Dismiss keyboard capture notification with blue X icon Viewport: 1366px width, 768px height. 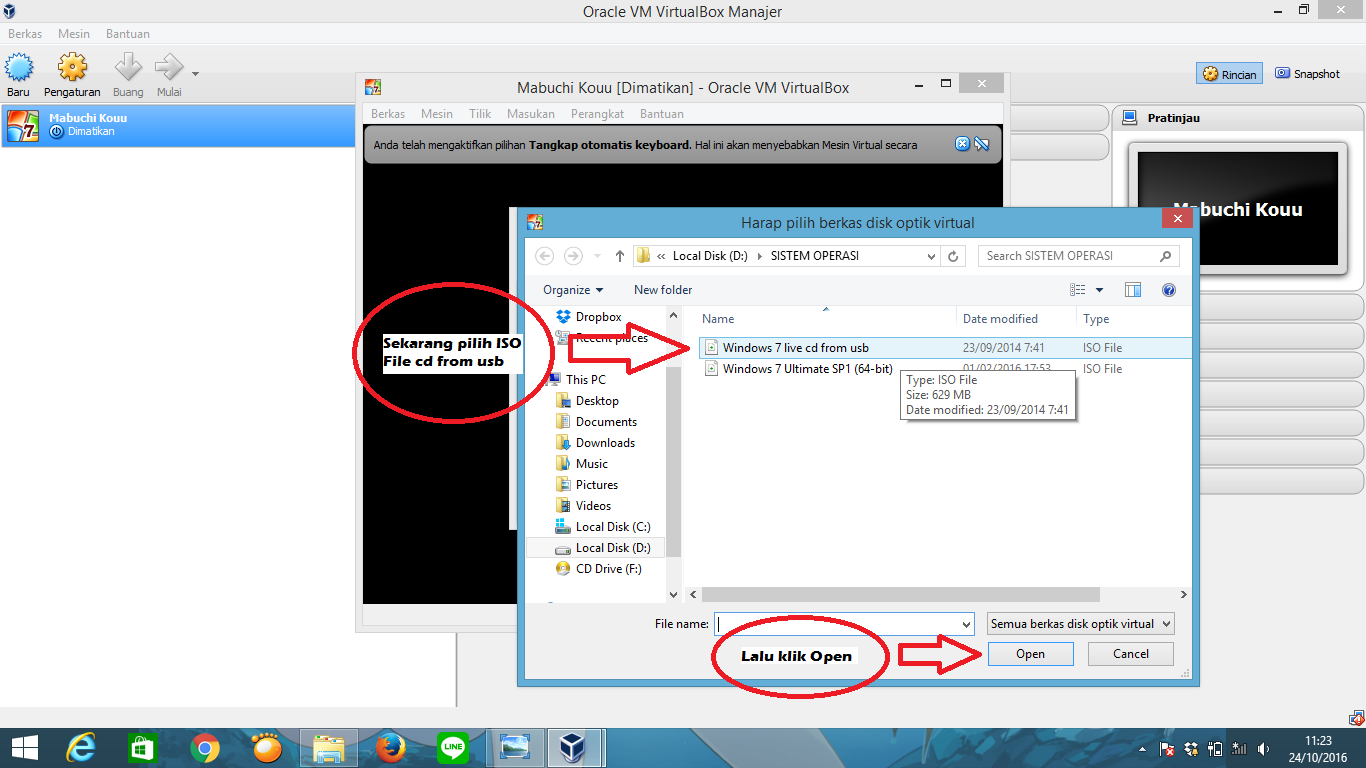pyautogui.click(x=962, y=144)
